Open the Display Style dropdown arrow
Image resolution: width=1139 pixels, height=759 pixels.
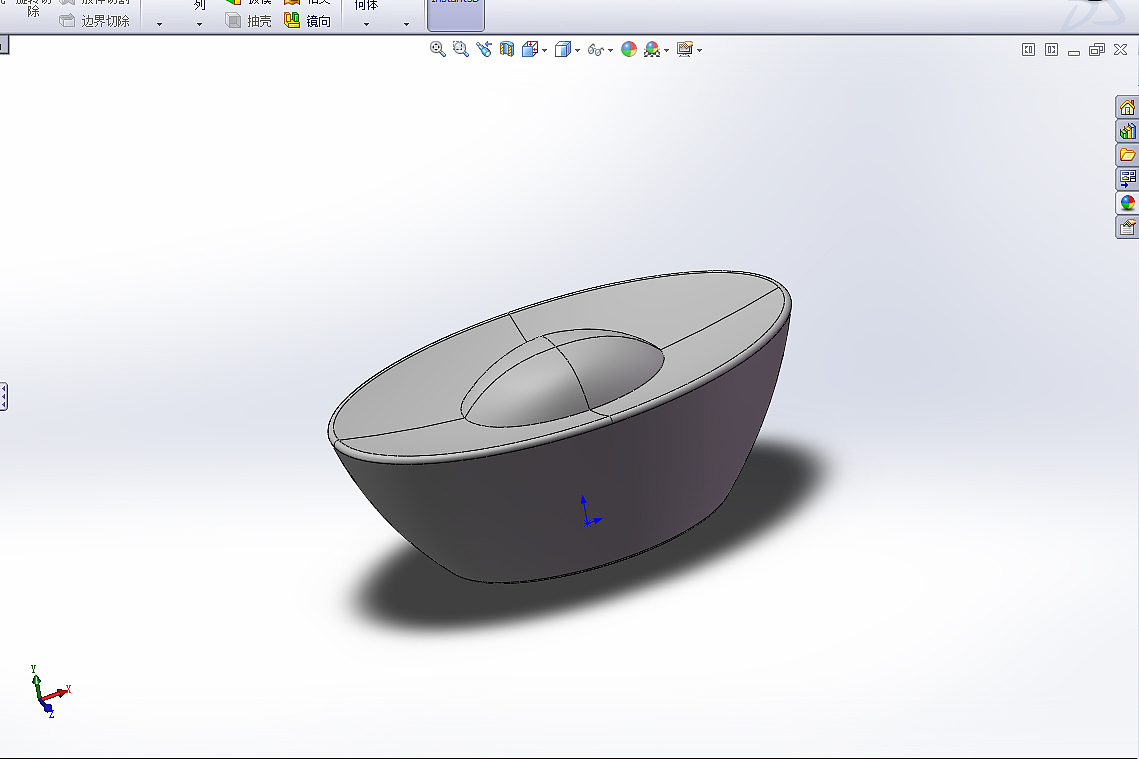[x=577, y=50]
